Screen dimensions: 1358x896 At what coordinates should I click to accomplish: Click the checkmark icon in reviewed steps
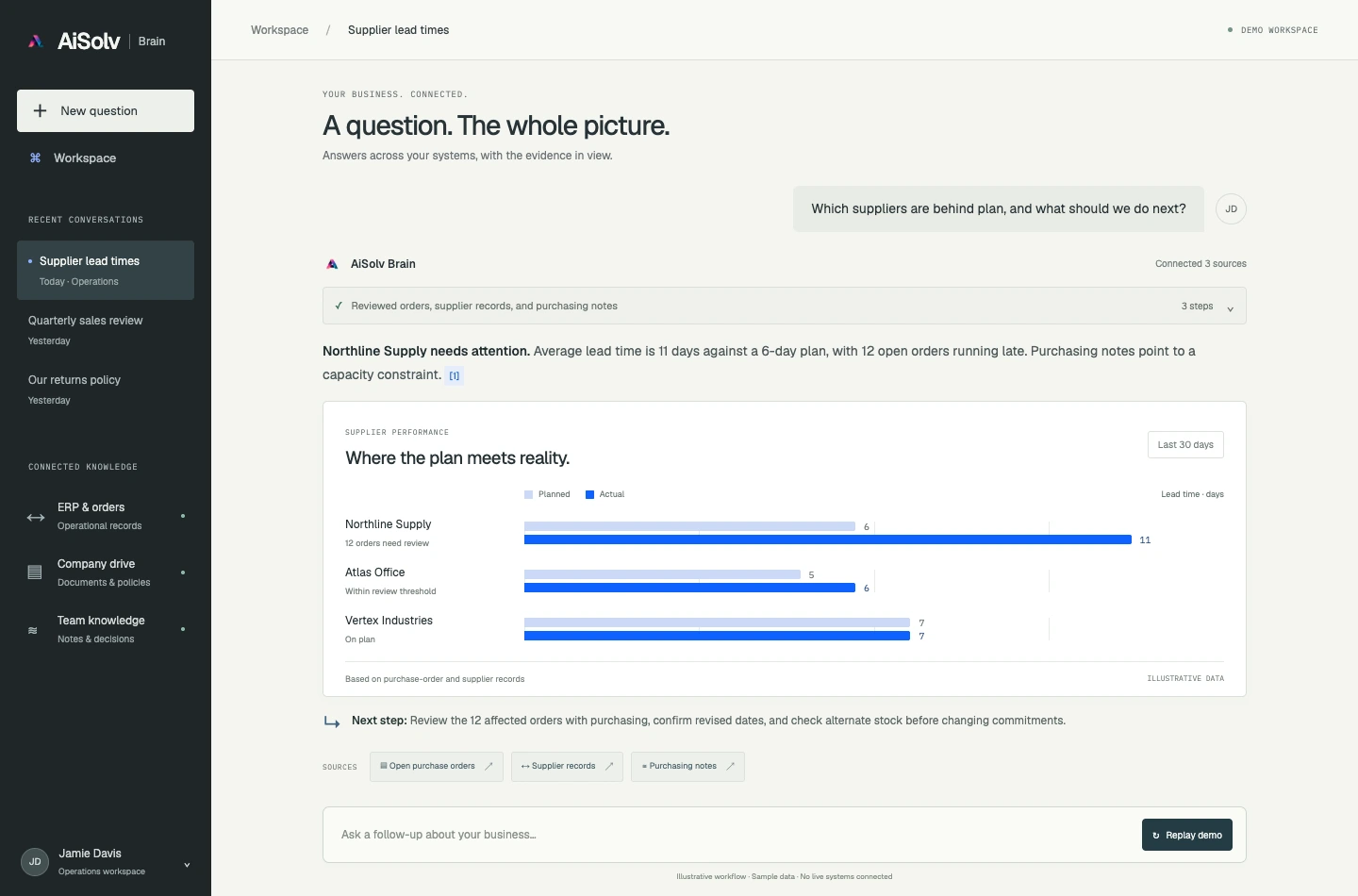point(339,306)
